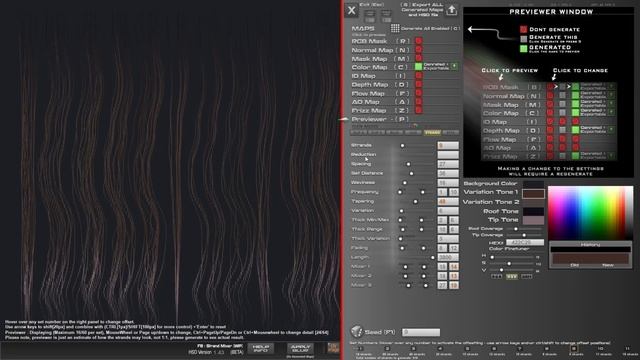The image size is (640, 360).
Task: Toggle the Mask Map red status square
Action: (418, 58)
